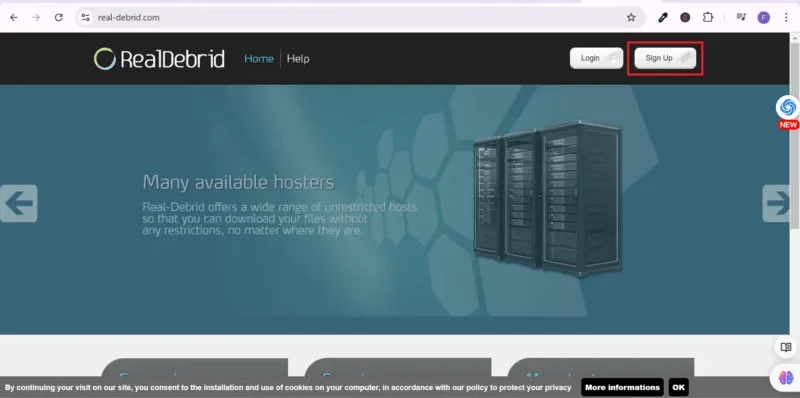
Task: Click the 'Many available hosters' heading
Action: pos(238,182)
